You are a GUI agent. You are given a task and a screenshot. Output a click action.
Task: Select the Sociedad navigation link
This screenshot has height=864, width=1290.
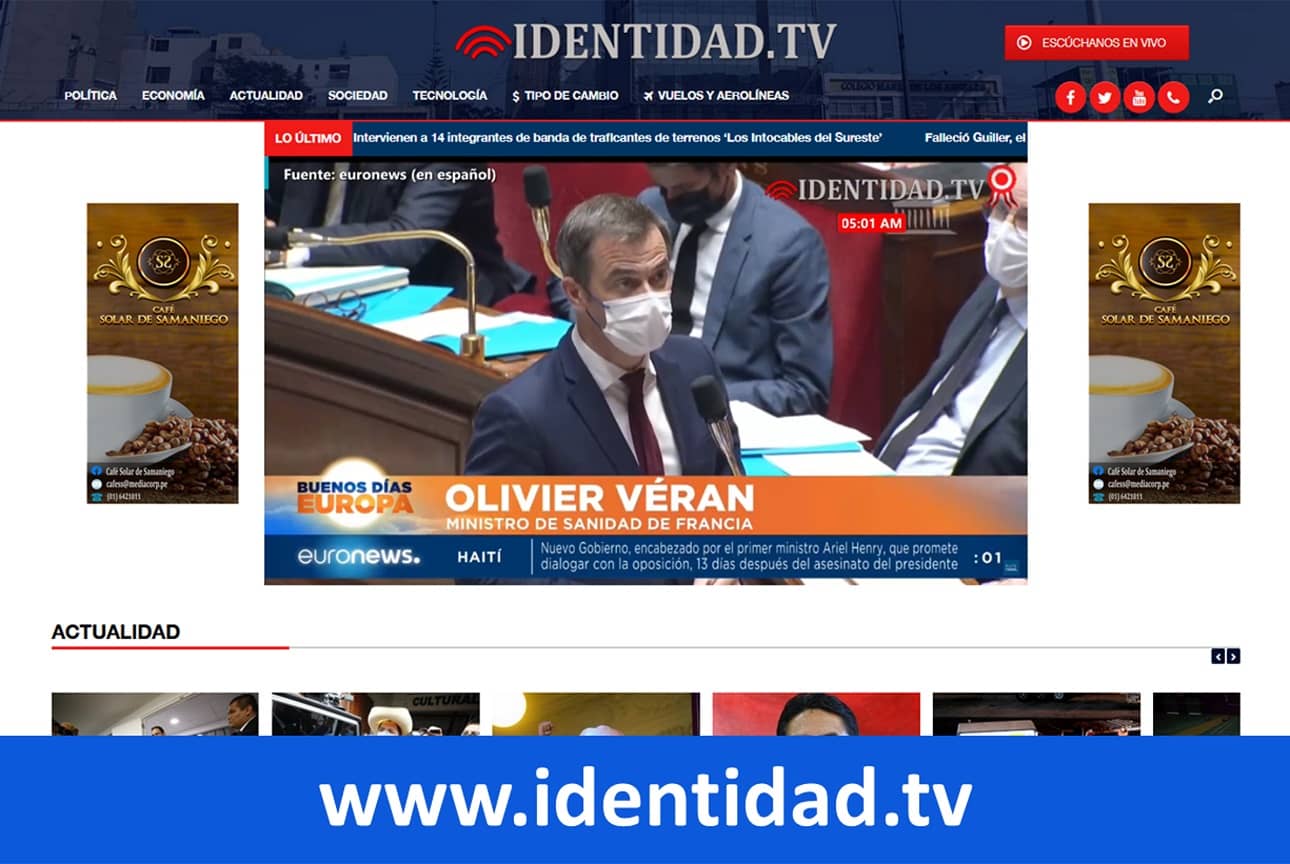pos(357,95)
